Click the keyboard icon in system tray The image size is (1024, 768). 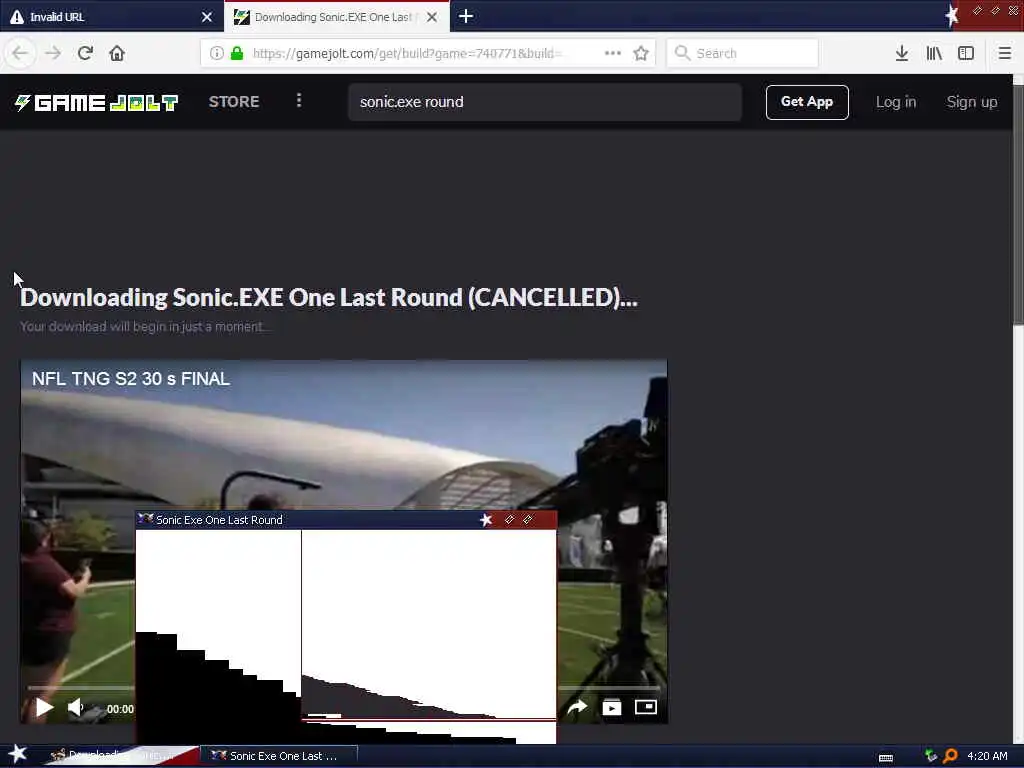point(886,757)
